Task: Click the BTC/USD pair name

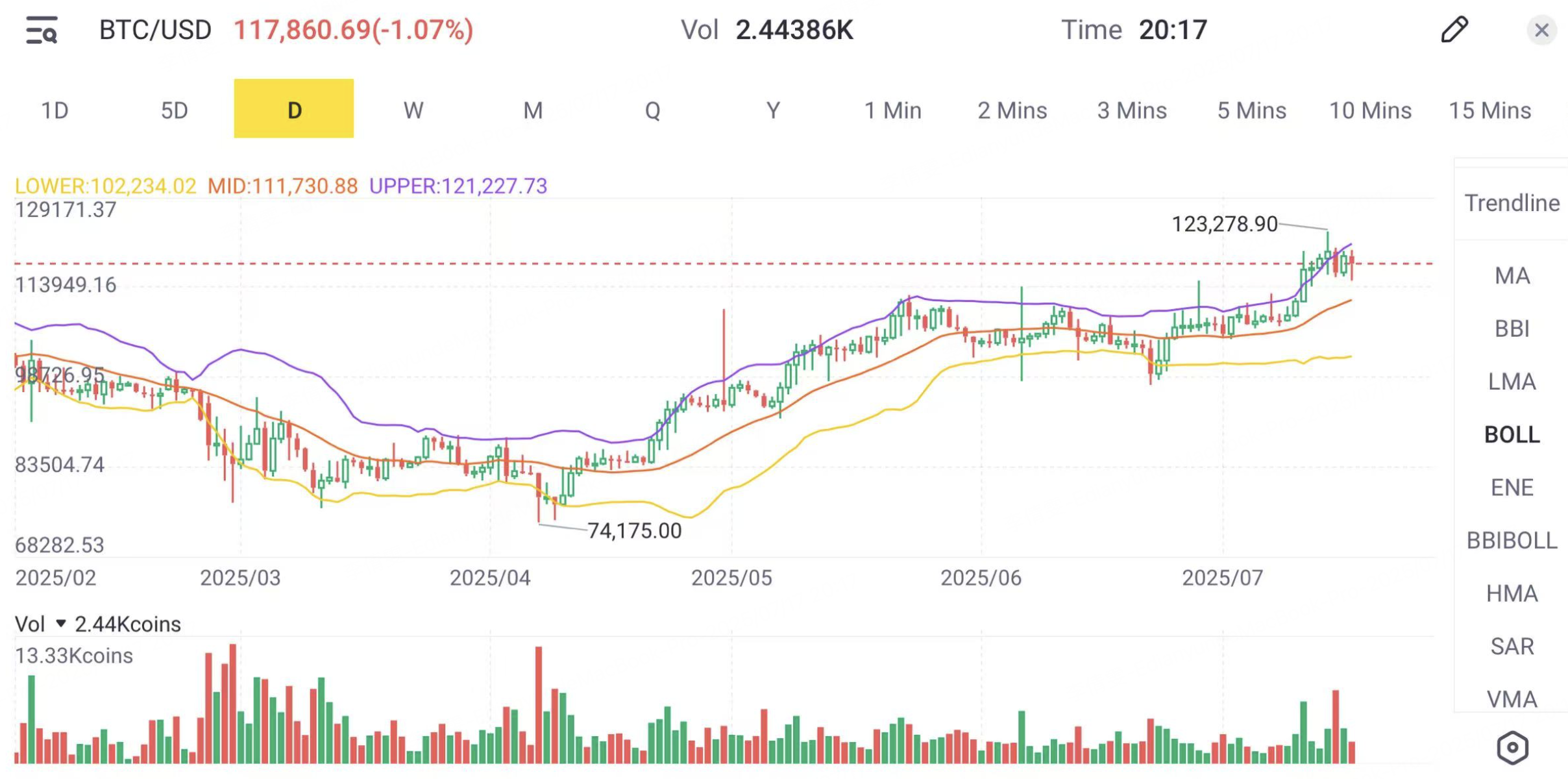Action: (x=155, y=30)
